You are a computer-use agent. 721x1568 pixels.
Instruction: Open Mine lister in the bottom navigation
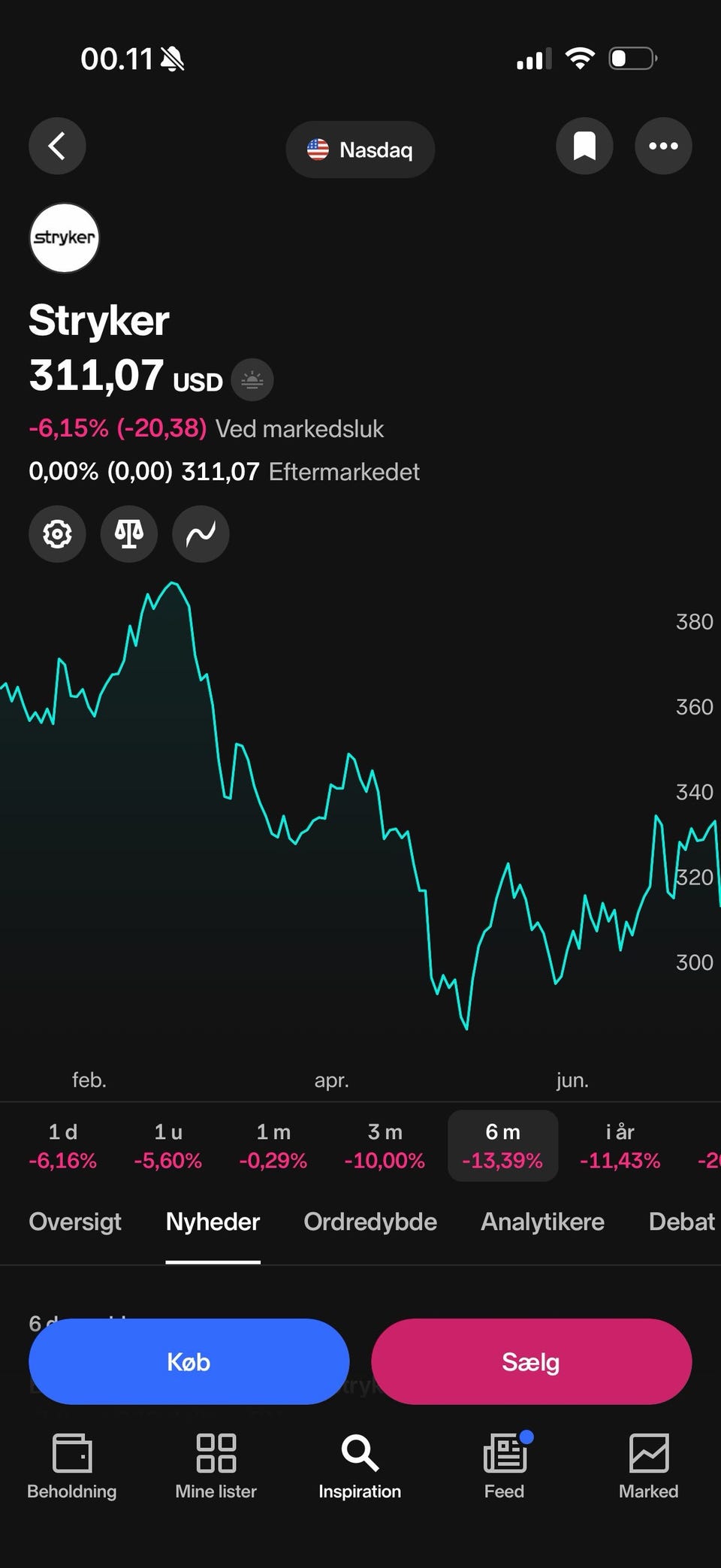click(216, 1467)
